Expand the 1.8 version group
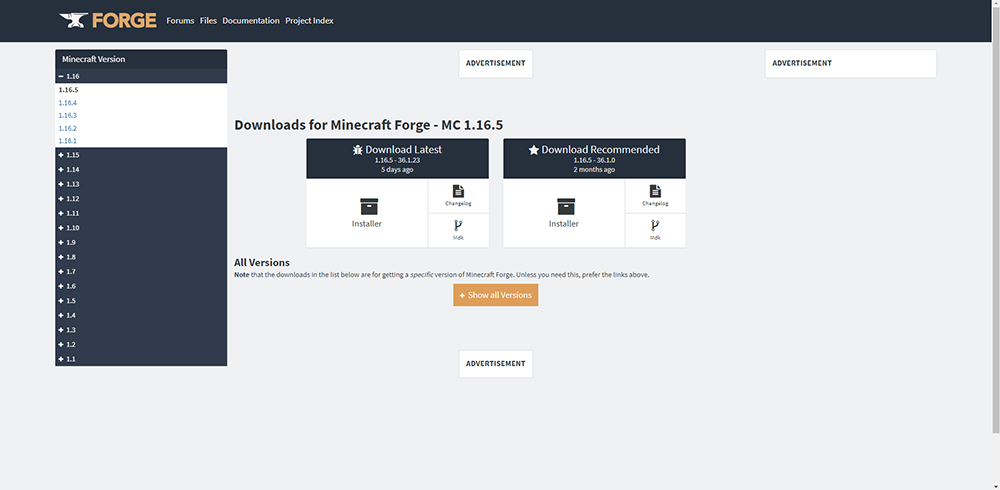1000x490 pixels. point(141,257)
